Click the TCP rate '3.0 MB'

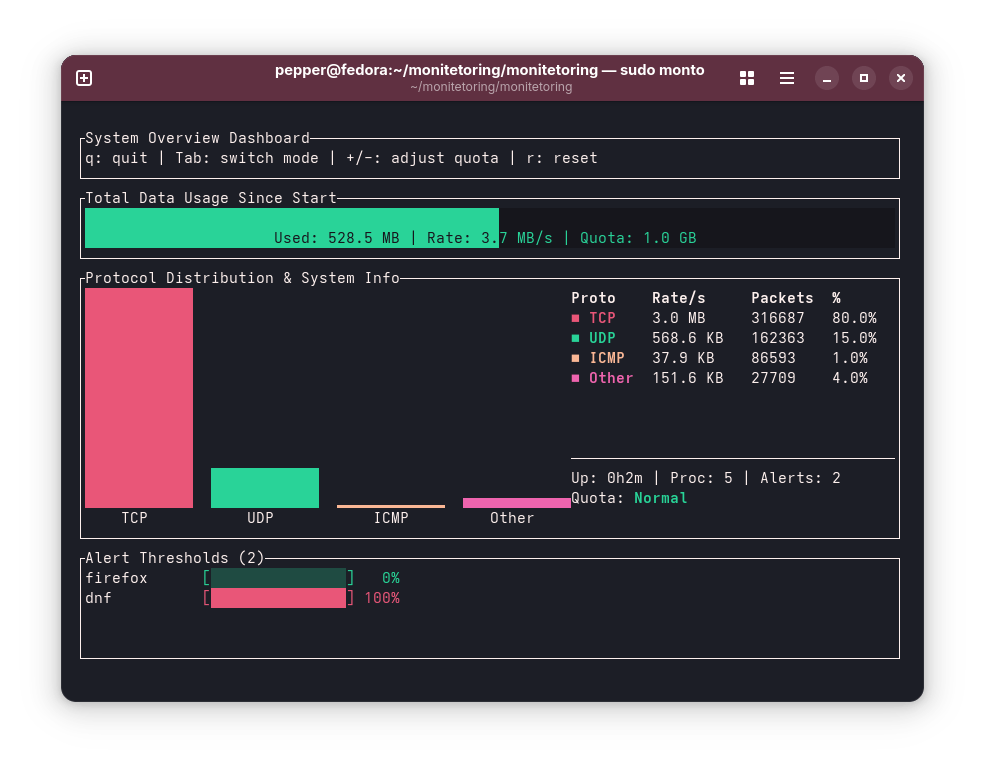(678, 318)
